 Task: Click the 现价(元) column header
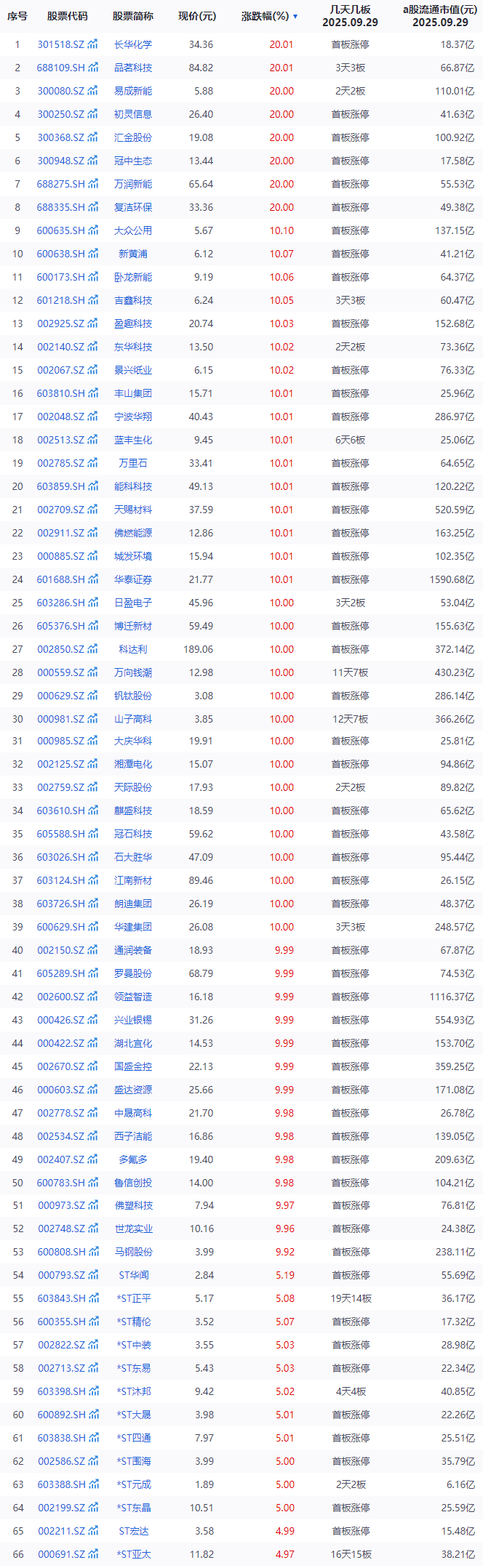click(198, 16)
